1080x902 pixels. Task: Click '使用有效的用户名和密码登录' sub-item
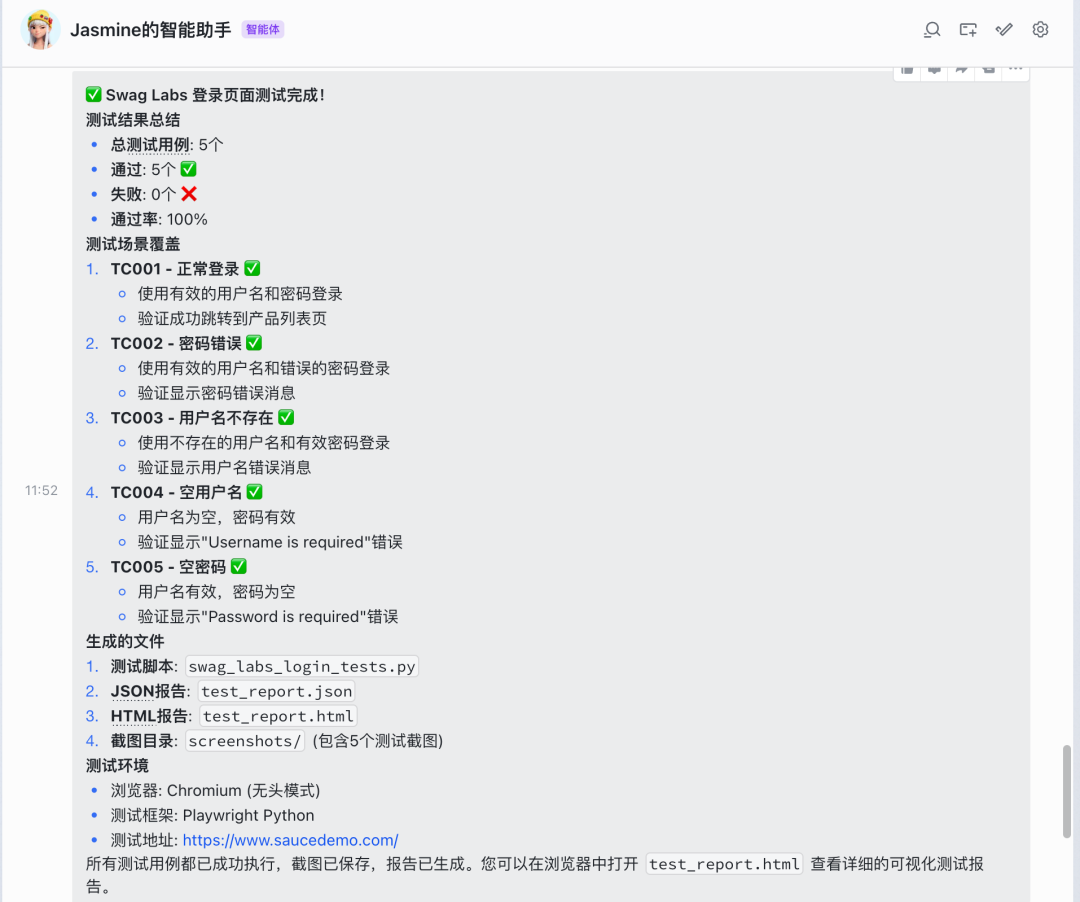click(240, 294)
